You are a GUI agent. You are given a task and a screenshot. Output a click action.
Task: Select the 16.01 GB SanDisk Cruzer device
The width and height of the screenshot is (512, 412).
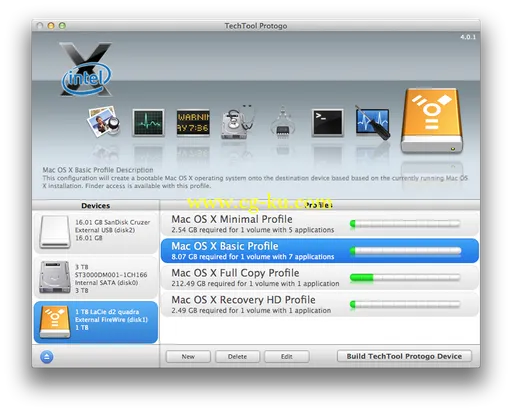click(96, 232)
